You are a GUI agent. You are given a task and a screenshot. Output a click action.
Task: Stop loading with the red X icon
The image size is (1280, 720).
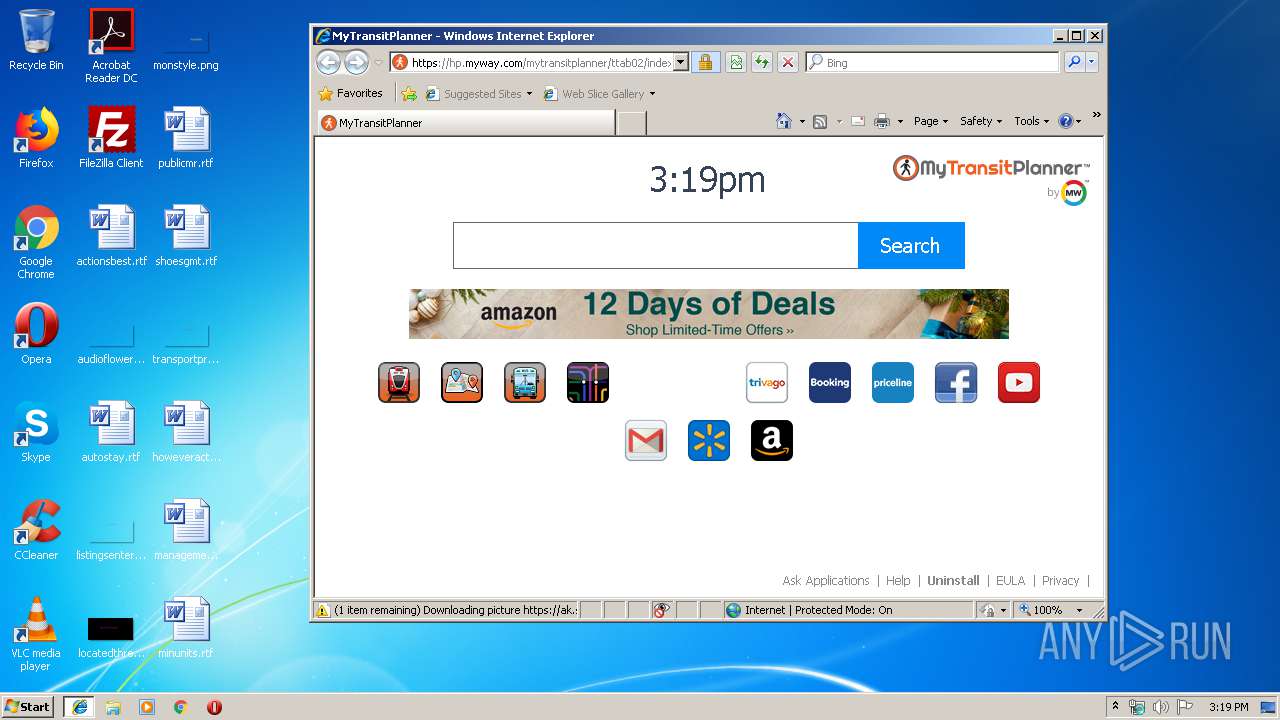coord(788,62)
